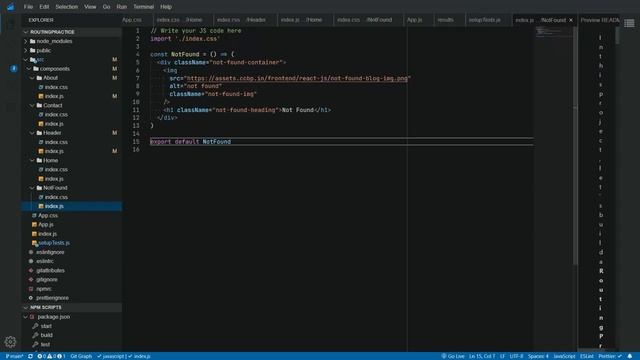Click the .gitattributes file icon
640x360 pixels.
(31, 271)
